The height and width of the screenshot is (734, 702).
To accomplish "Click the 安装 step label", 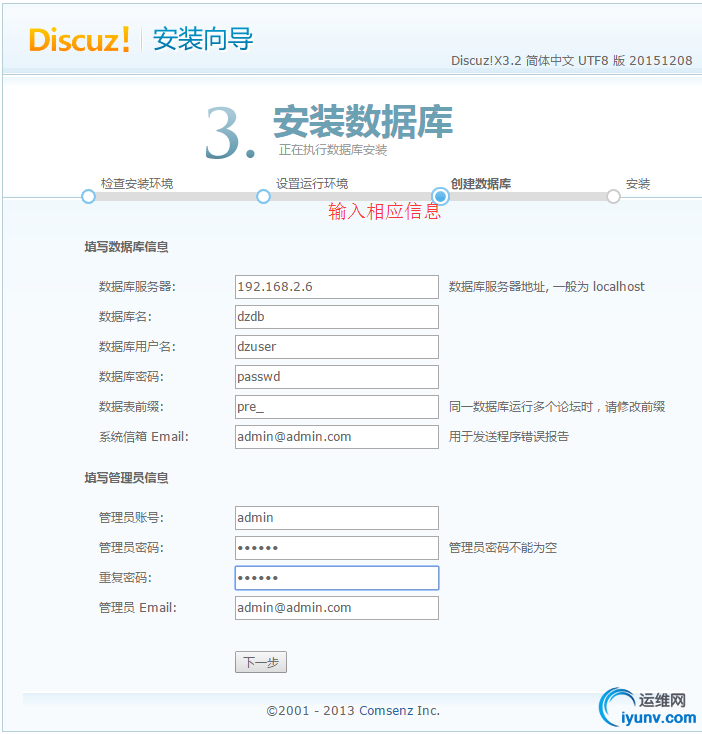I will tap(638, 184).
